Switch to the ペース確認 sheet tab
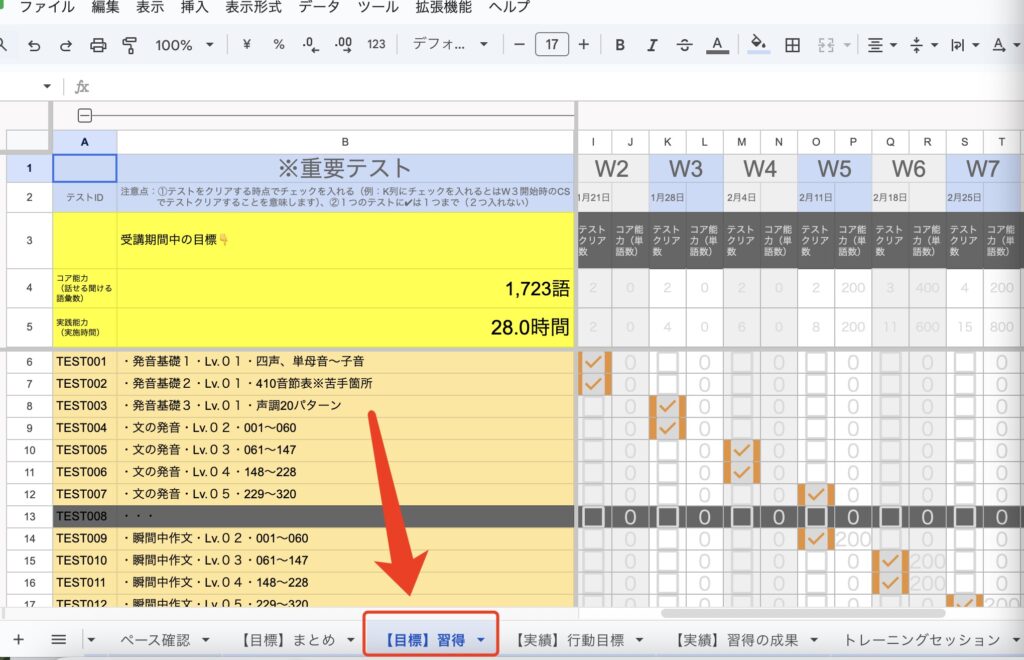Viewport: 1024px width, 660px height. [154, 640]
